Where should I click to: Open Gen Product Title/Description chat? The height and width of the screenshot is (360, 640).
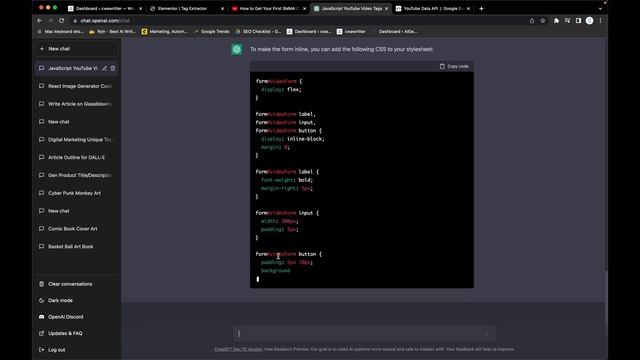77,175
